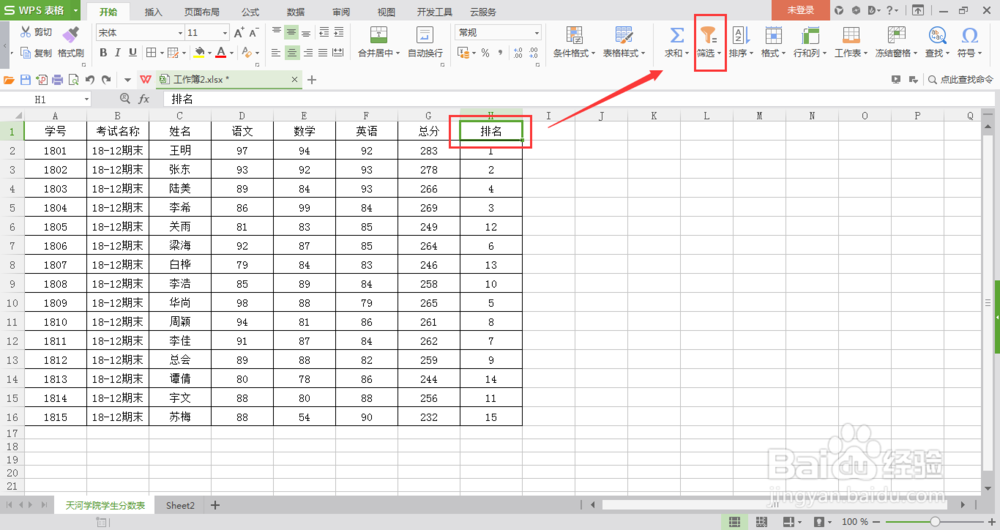Click Merge and Center (合并居中) icon
Screen dimensions: 1000x530
[379, 34]
